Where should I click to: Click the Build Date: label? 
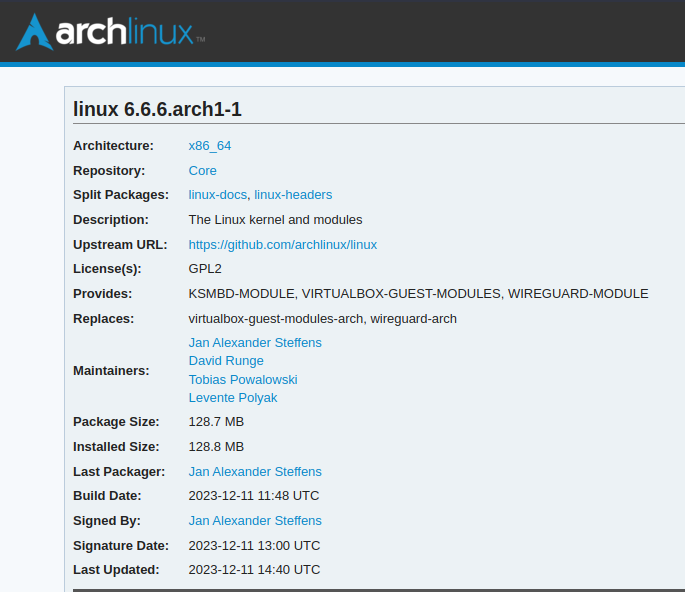pos(107,495)
